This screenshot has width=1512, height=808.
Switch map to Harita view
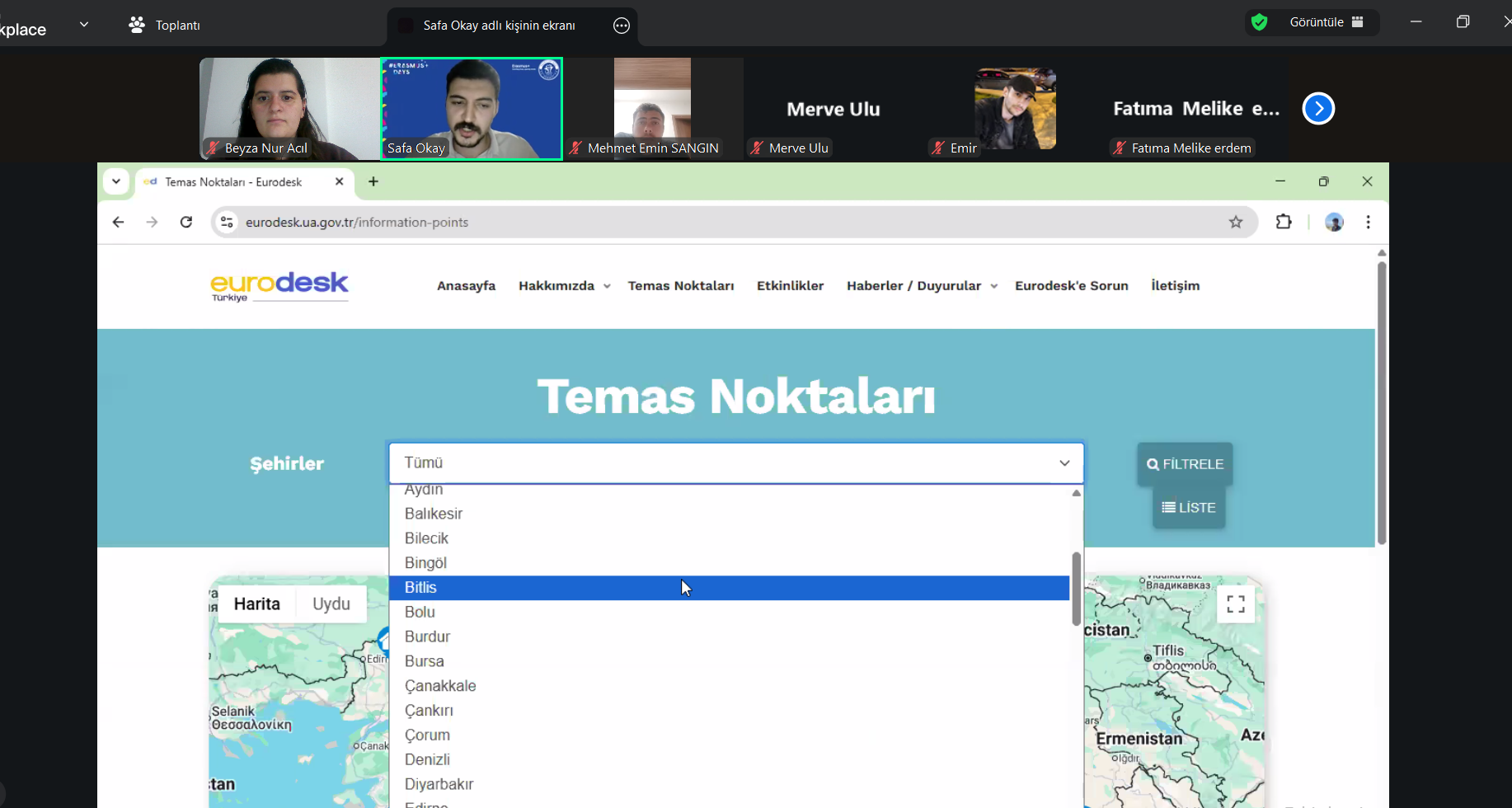coord(256,604)
